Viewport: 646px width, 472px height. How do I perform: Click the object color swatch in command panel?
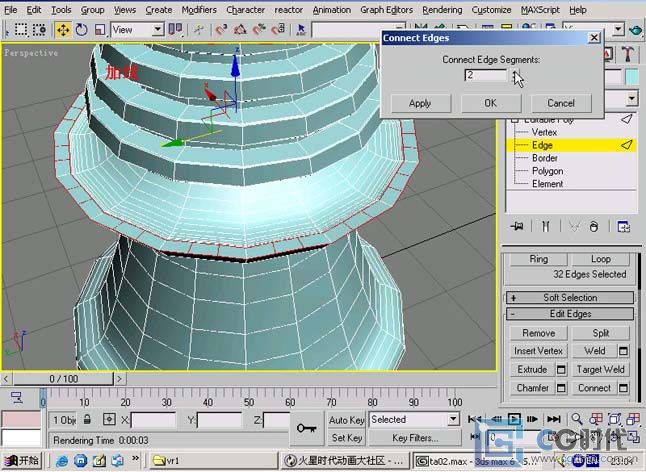click(x=632, y=77)
